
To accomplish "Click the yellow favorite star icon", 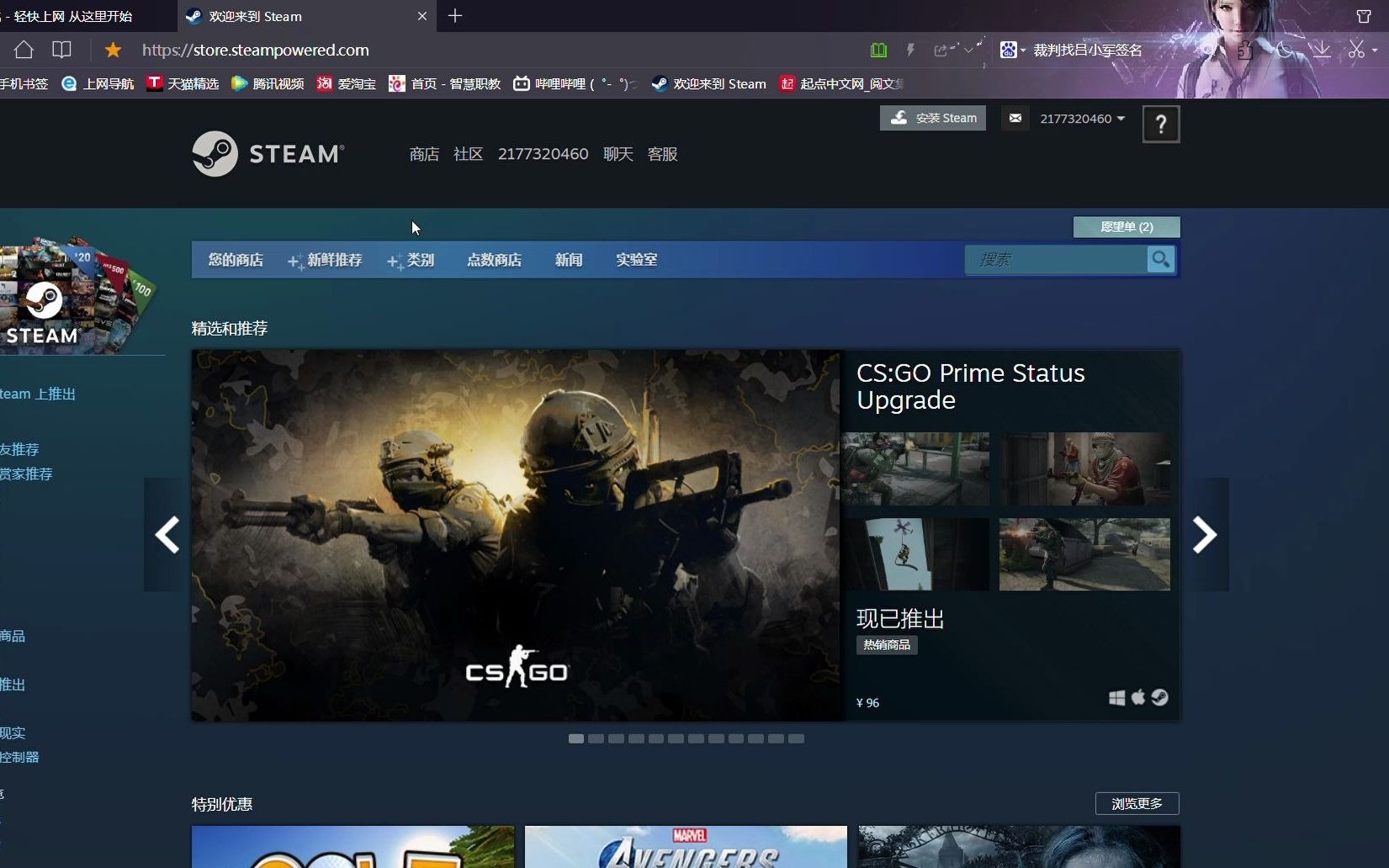I will click(113, 50).
